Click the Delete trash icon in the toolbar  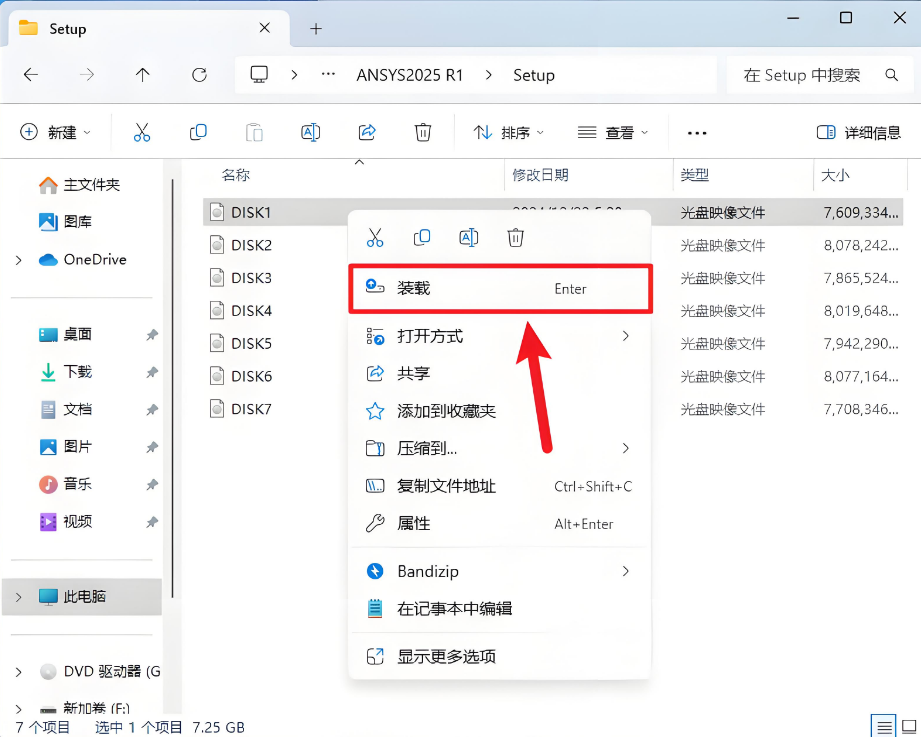tap(423, 132)
